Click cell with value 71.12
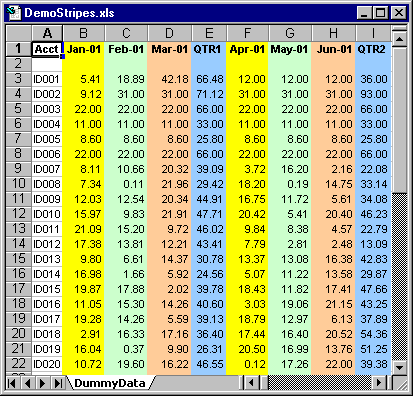 tap(209, 94)
